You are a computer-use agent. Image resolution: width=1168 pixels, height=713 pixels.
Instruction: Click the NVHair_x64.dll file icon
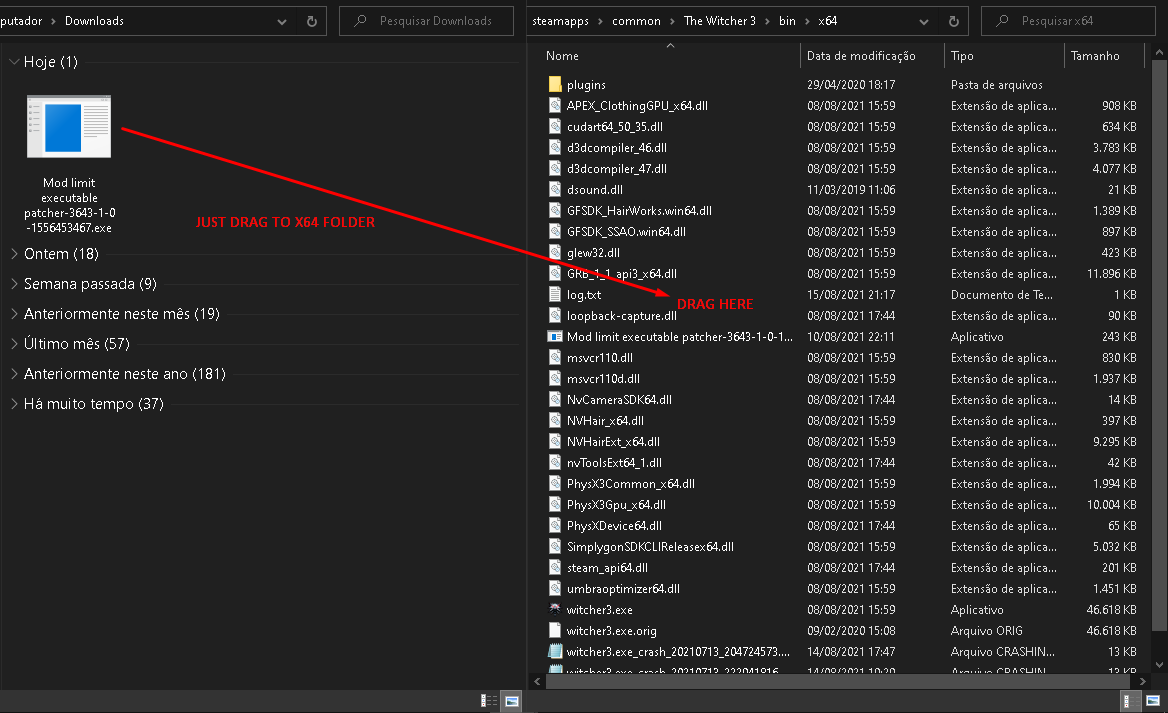click(x=555, y=420)
